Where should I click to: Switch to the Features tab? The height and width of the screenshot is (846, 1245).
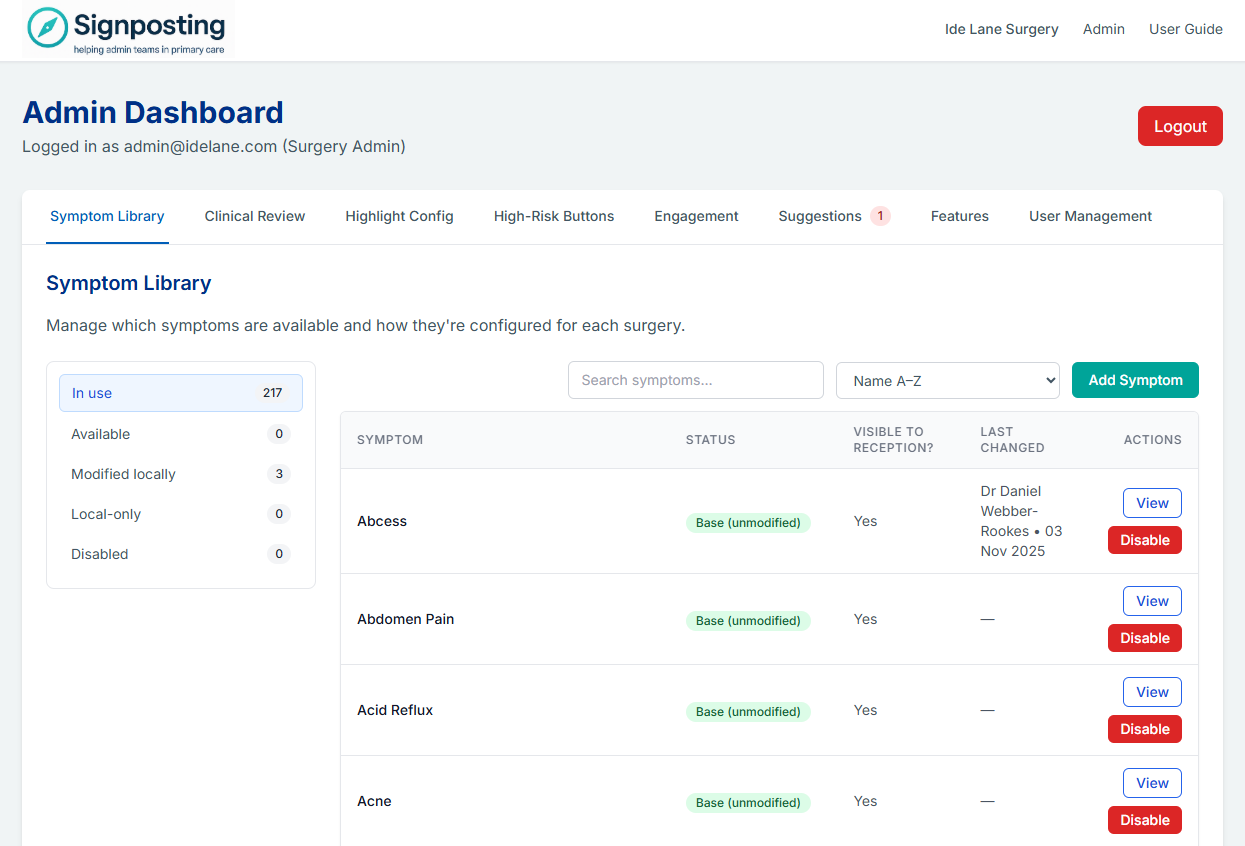click(x=959, y=216)
